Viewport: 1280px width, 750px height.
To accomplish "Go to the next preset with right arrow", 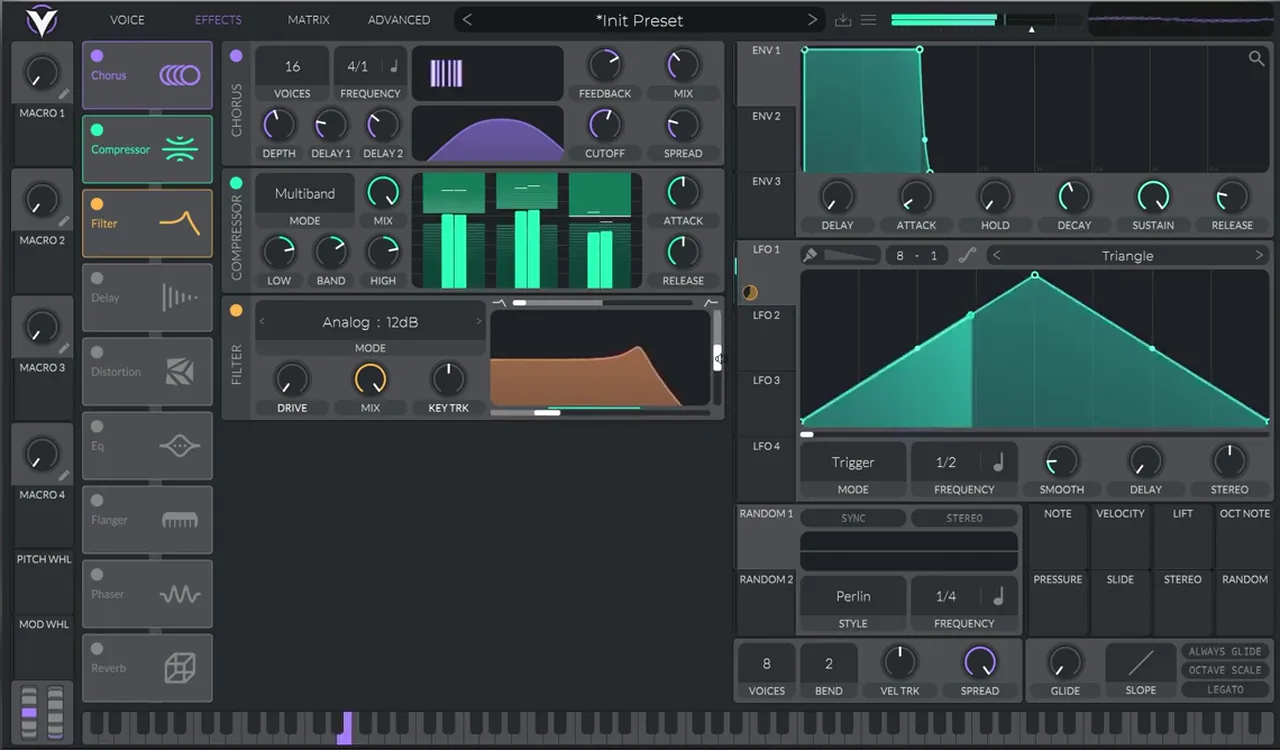I will tap(812, 20).
